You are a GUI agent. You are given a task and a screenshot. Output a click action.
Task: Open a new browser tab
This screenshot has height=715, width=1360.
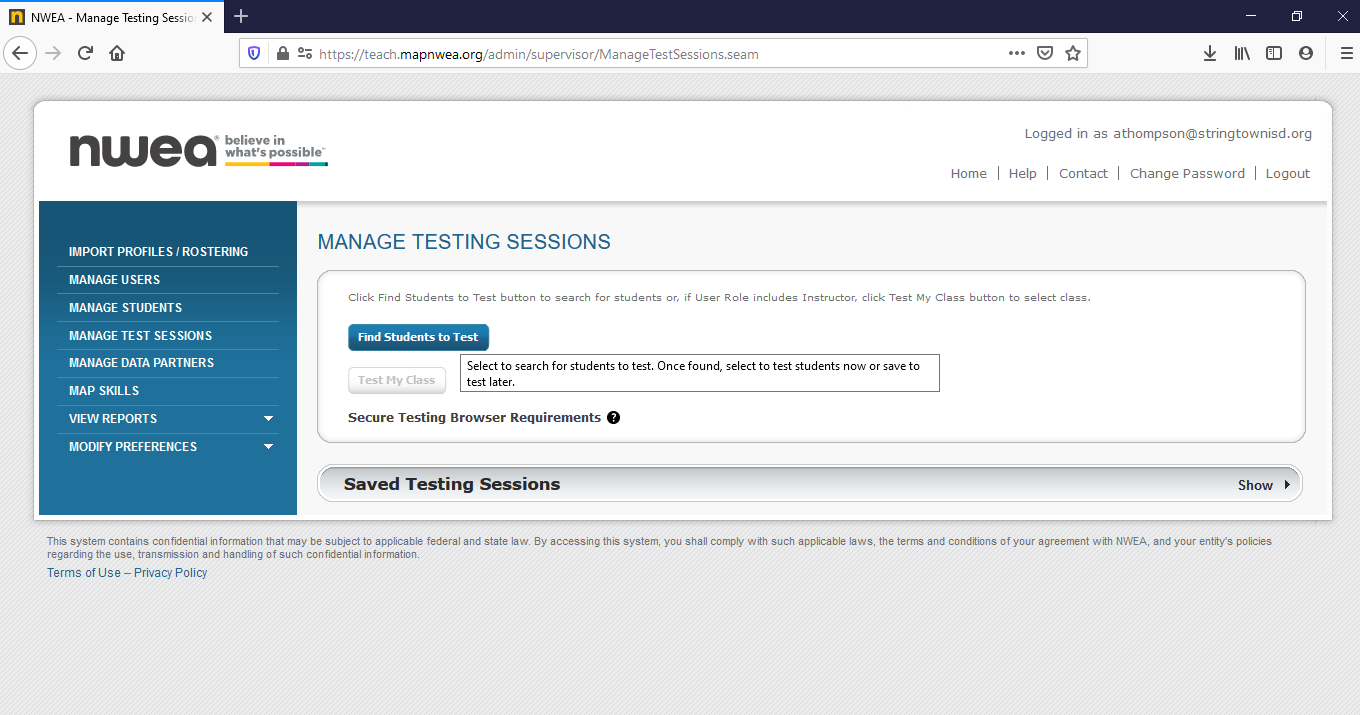tap(241, 16)
